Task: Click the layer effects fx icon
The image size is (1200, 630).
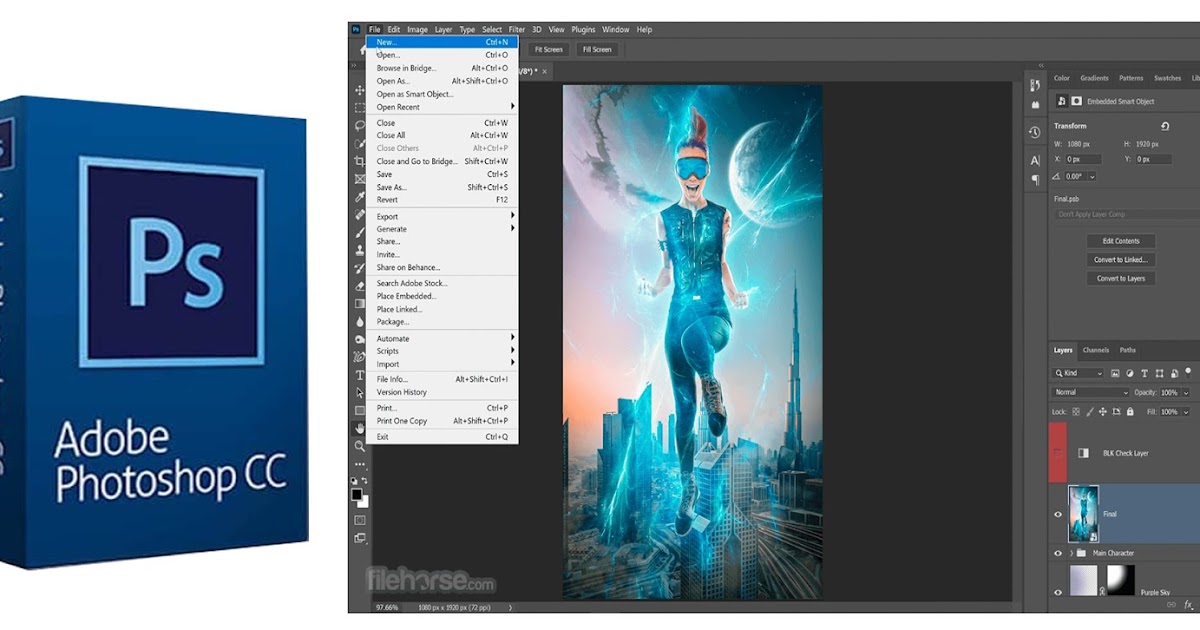Action: (1188, 604)
